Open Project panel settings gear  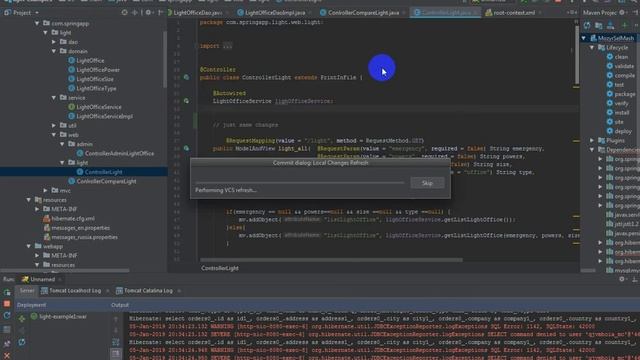pyautogui.click(x=149, y=13)
